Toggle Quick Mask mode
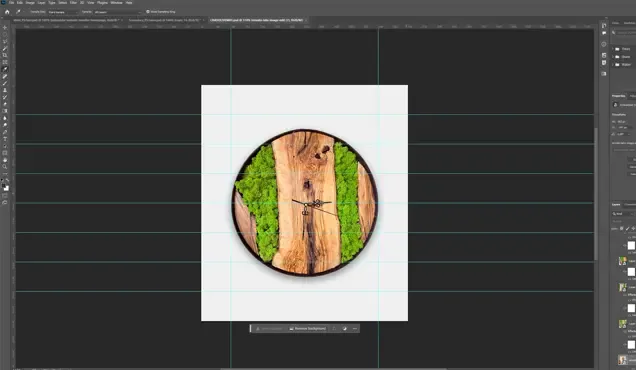The height and width of the screenshot is (370, 636). tap(5, 196)
